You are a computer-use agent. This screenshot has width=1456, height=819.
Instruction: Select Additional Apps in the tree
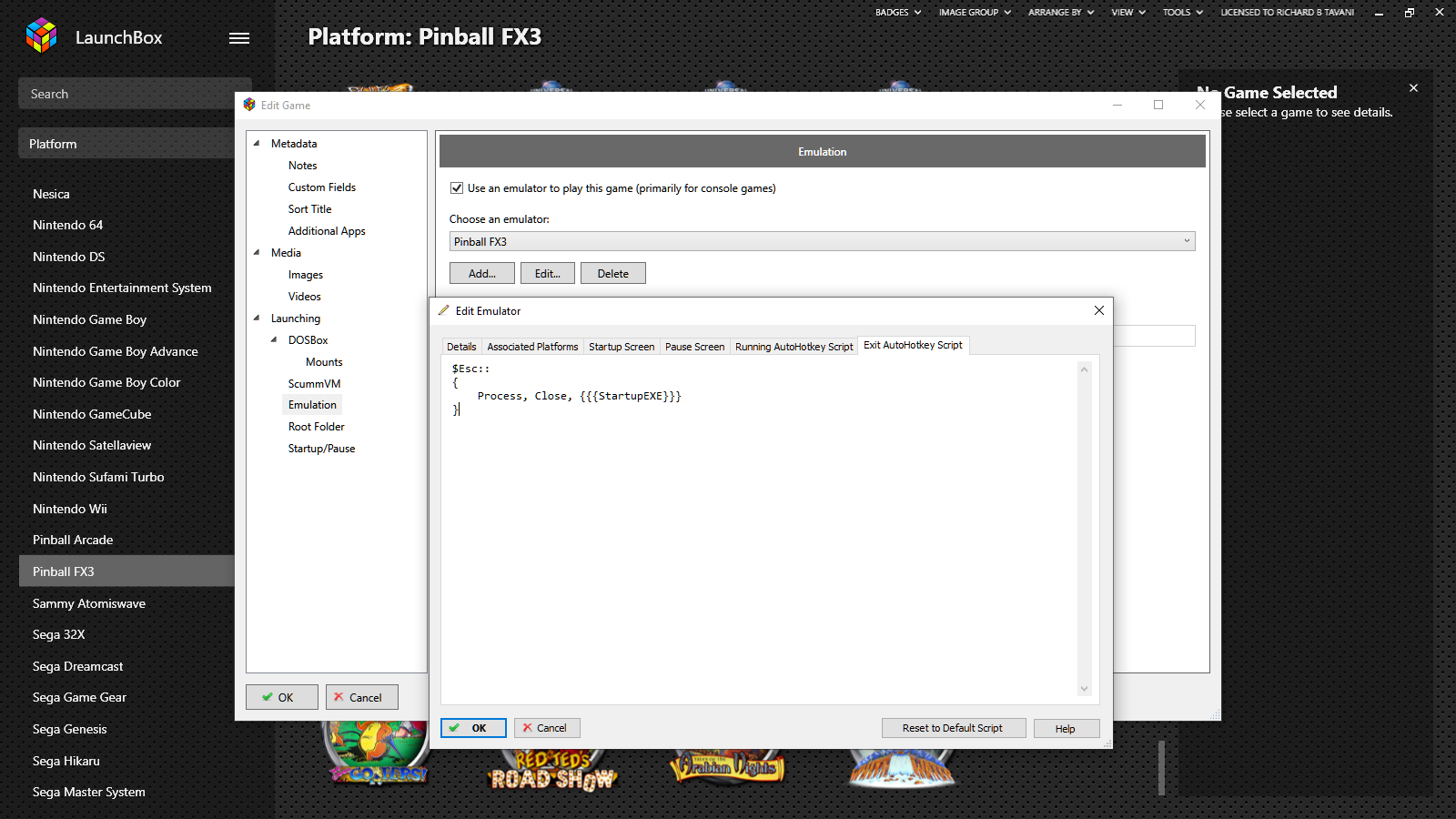327,230
